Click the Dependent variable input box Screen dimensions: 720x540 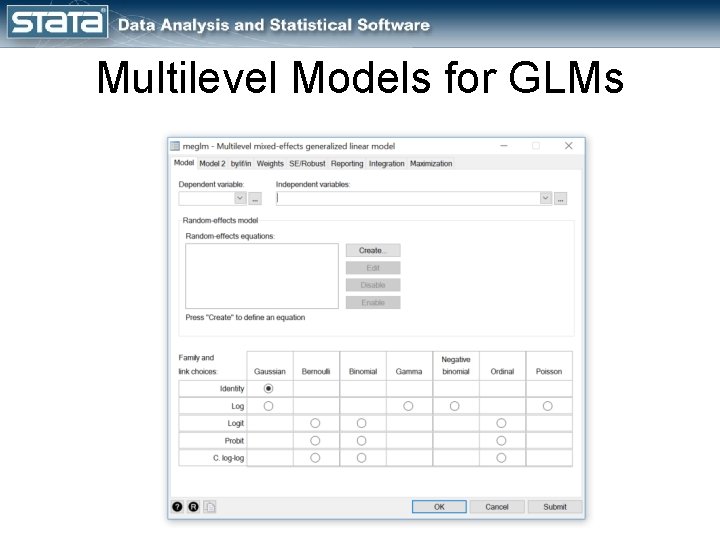coord(206,198)
